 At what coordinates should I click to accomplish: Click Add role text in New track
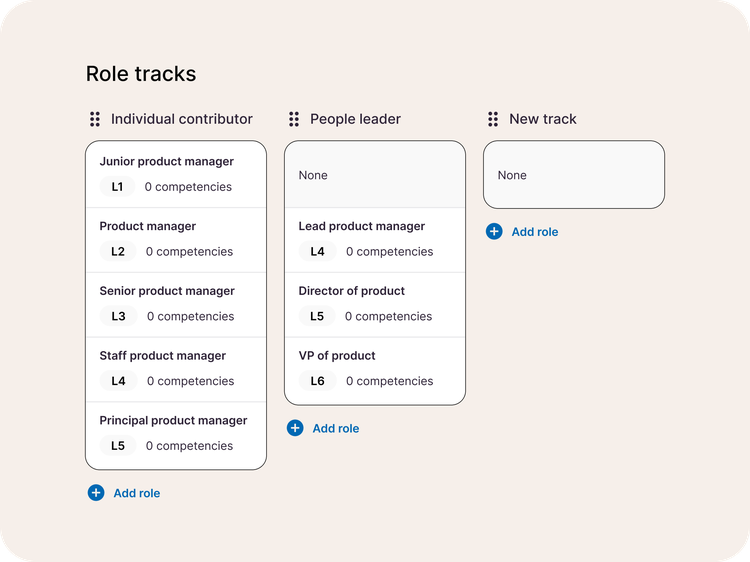[535, 231]
